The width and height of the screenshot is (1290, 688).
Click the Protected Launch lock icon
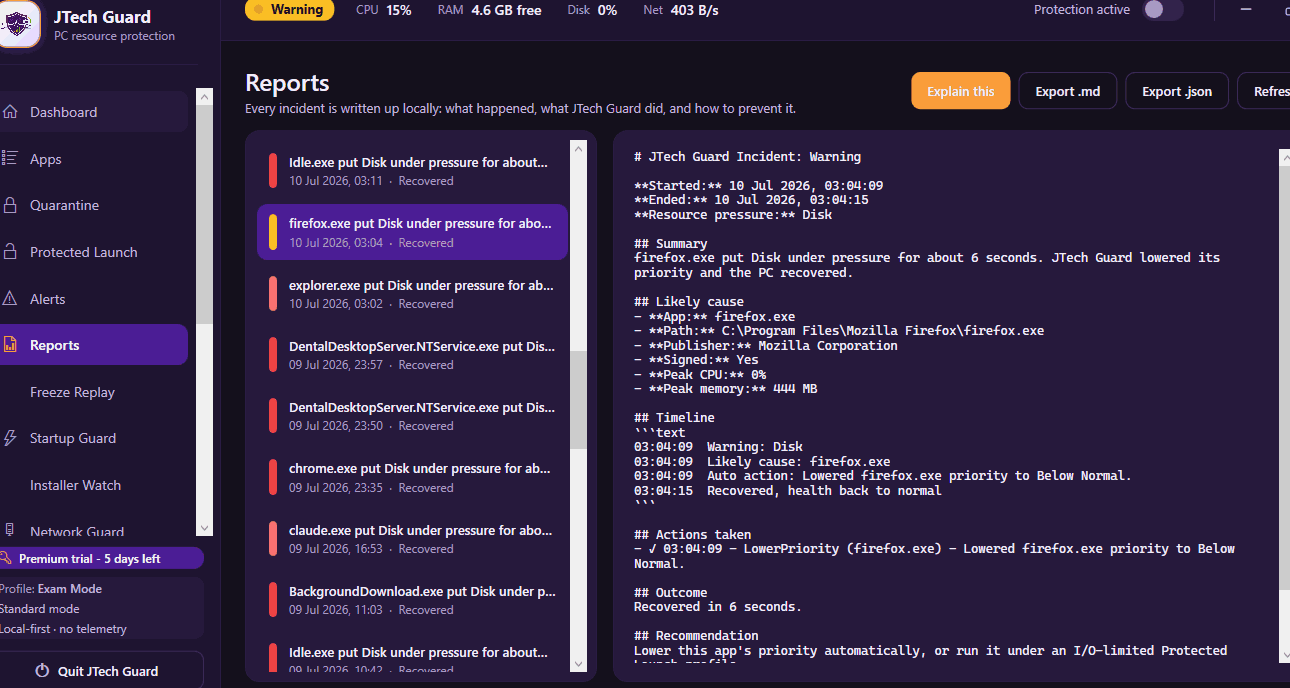tap(10, 252)
